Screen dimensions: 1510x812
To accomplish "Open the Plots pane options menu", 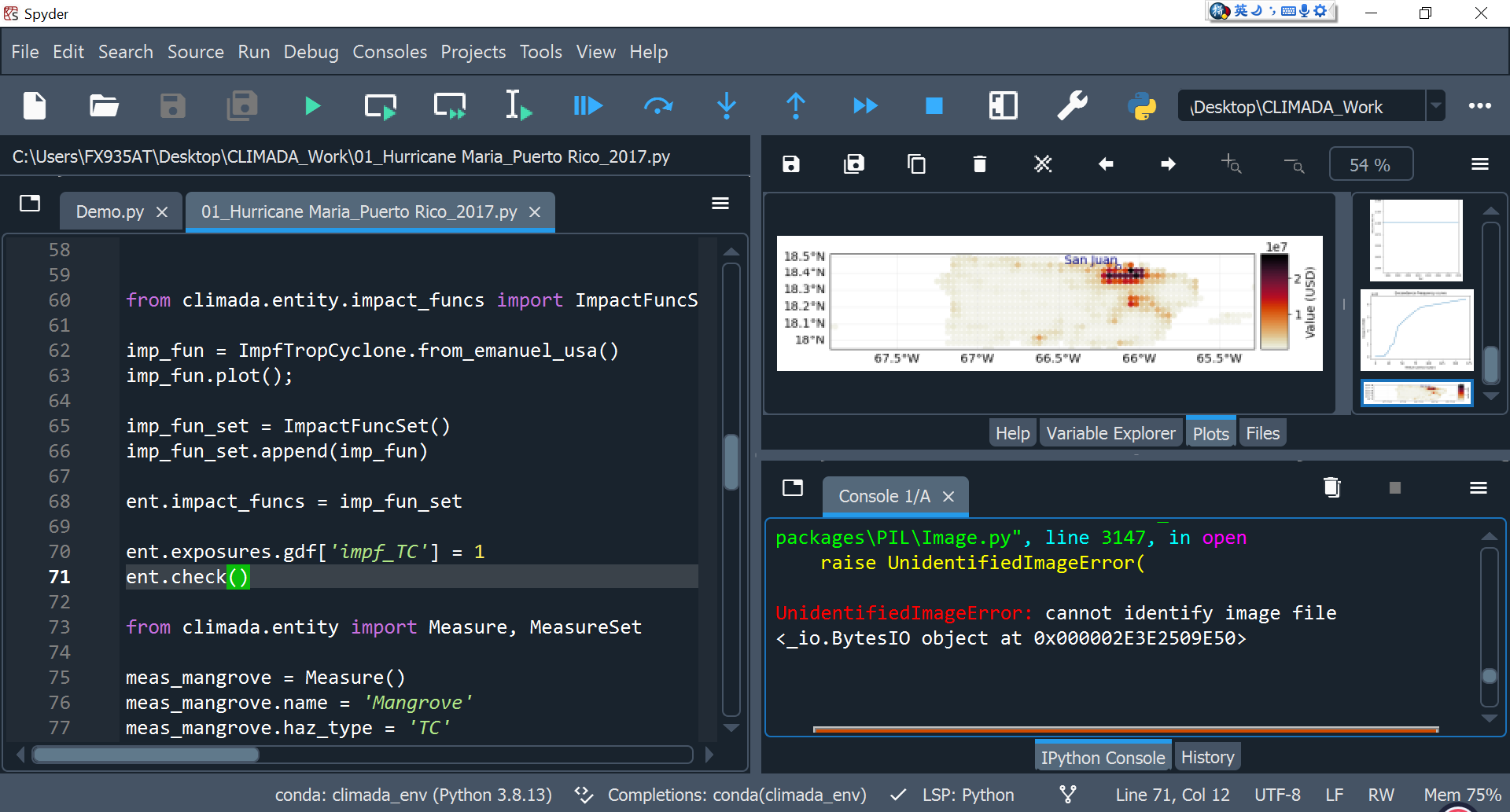I will pos(1480,164).
